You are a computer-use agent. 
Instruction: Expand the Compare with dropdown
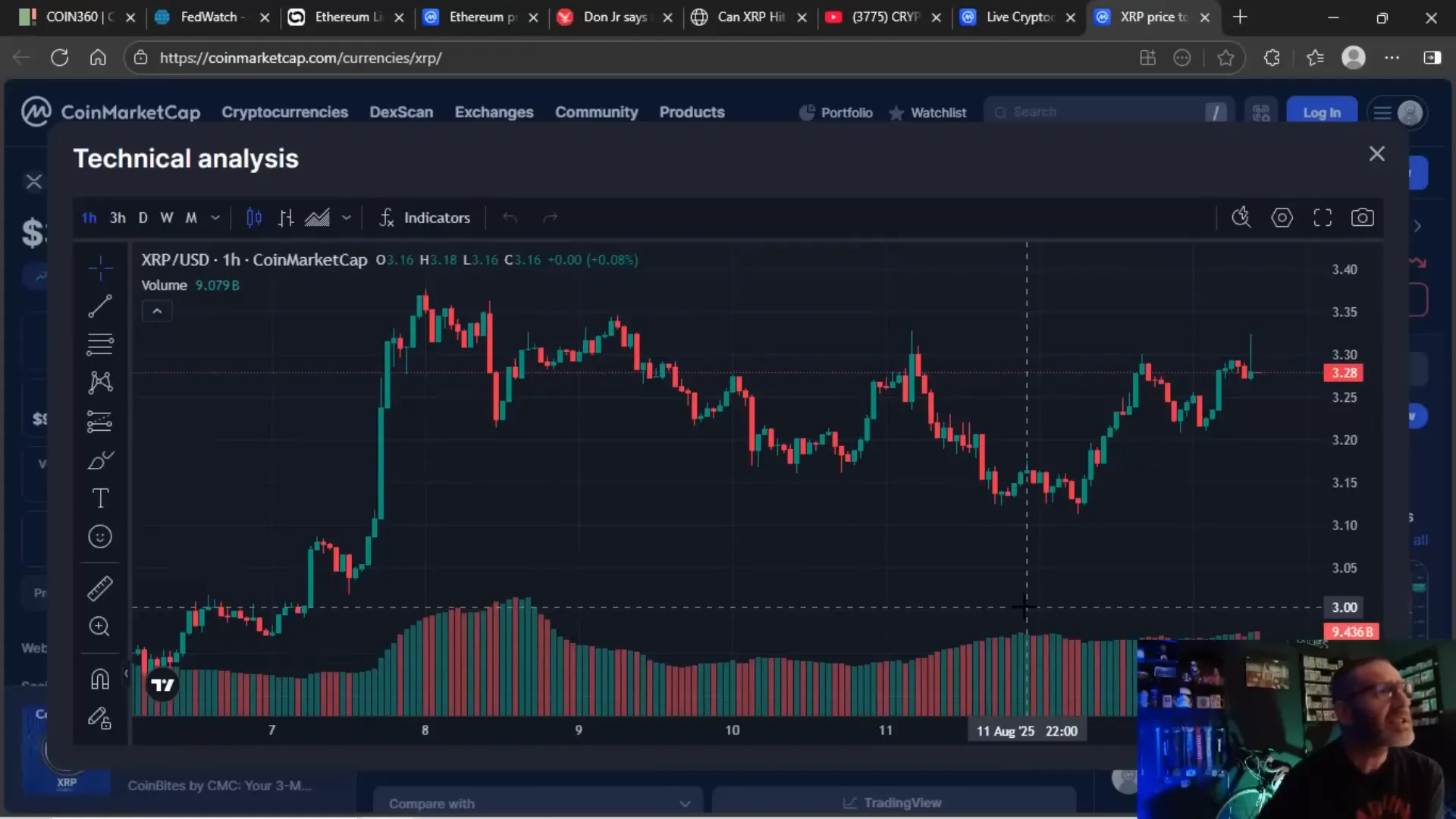click(538, 804)
